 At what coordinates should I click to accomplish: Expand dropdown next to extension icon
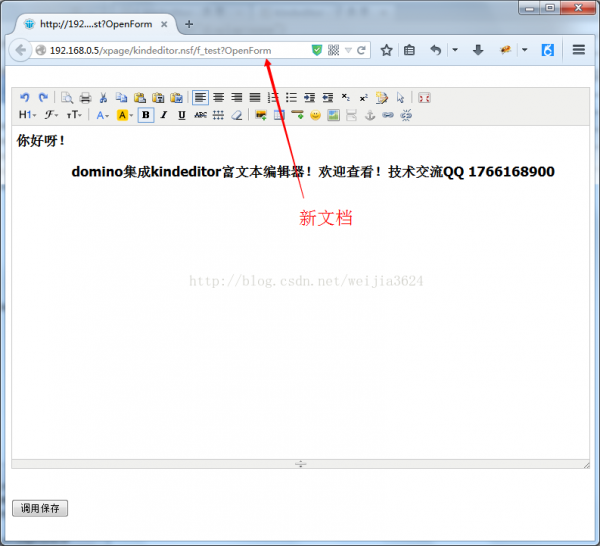tap(525, 50)
